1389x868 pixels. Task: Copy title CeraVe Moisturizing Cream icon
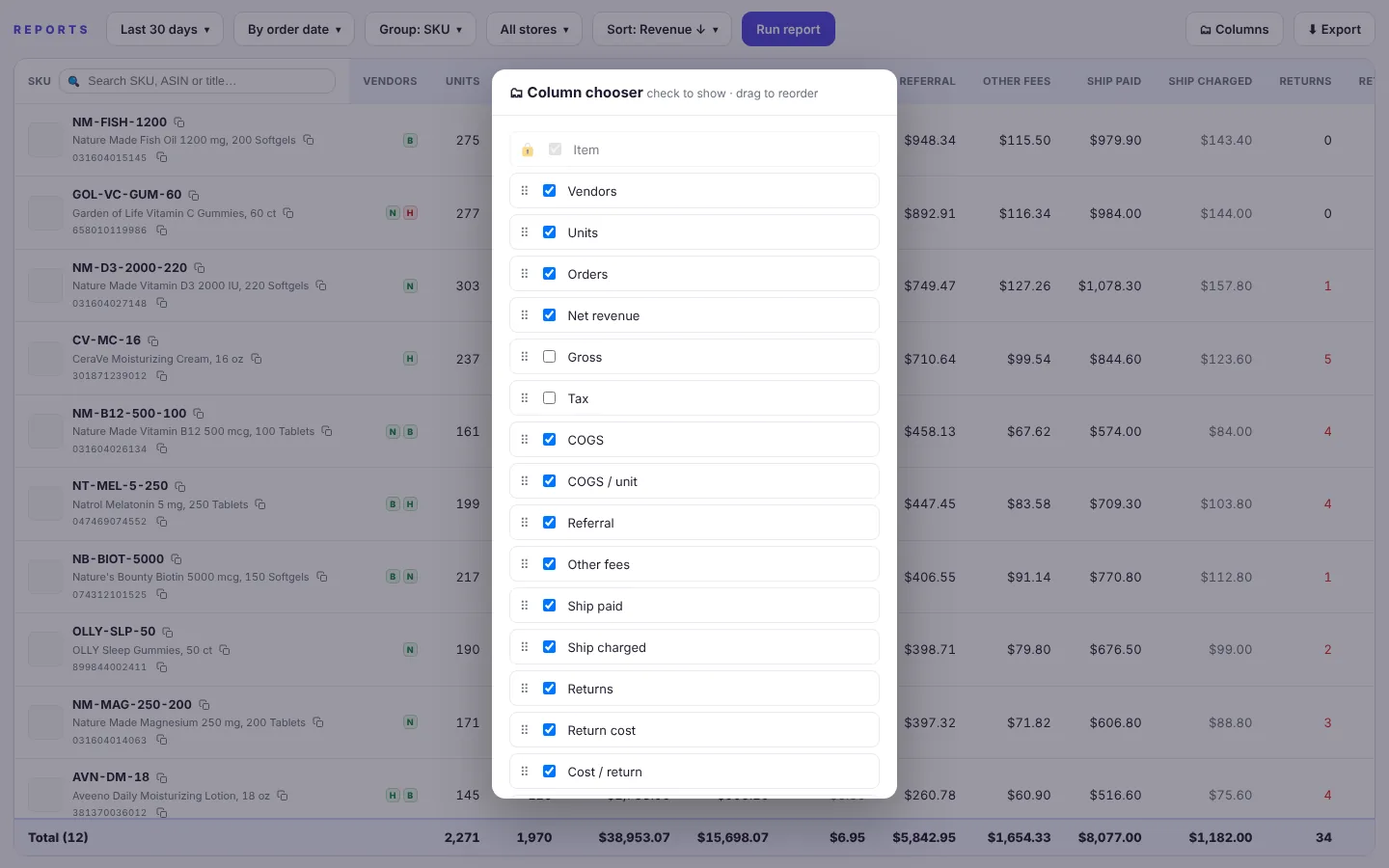click(257, 359)
